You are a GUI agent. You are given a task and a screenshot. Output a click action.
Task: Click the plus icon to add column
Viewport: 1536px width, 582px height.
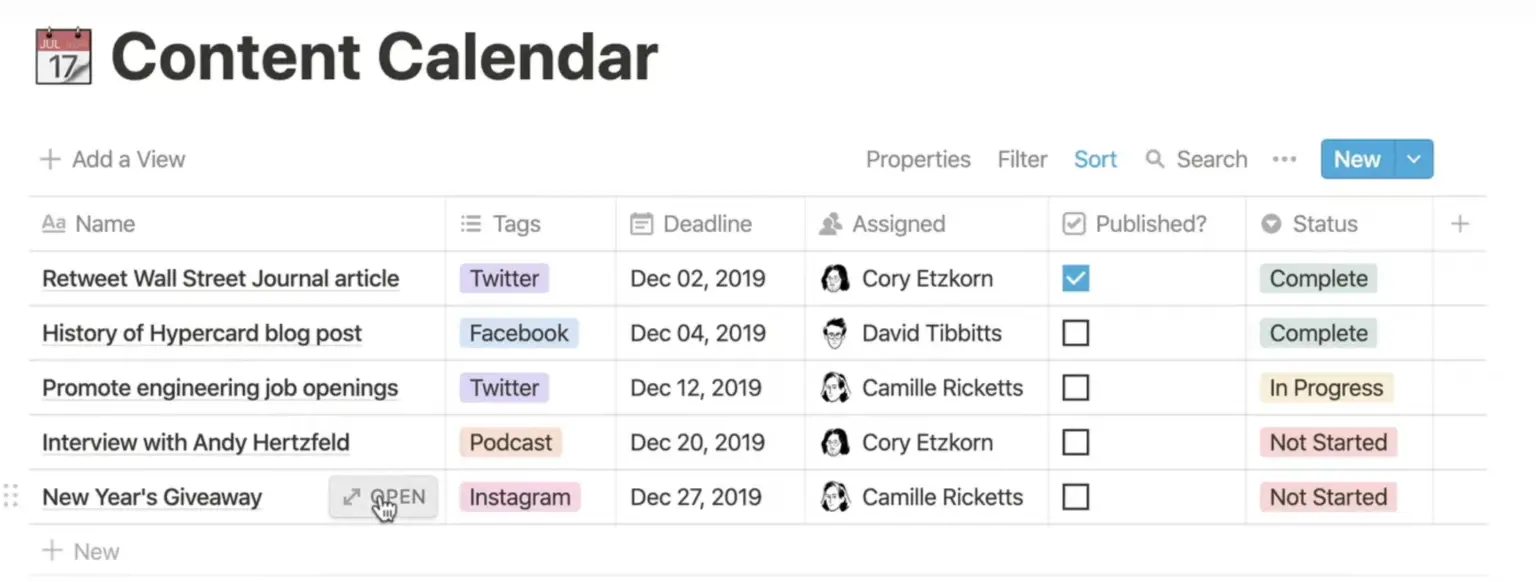[x=1460, y=224]
